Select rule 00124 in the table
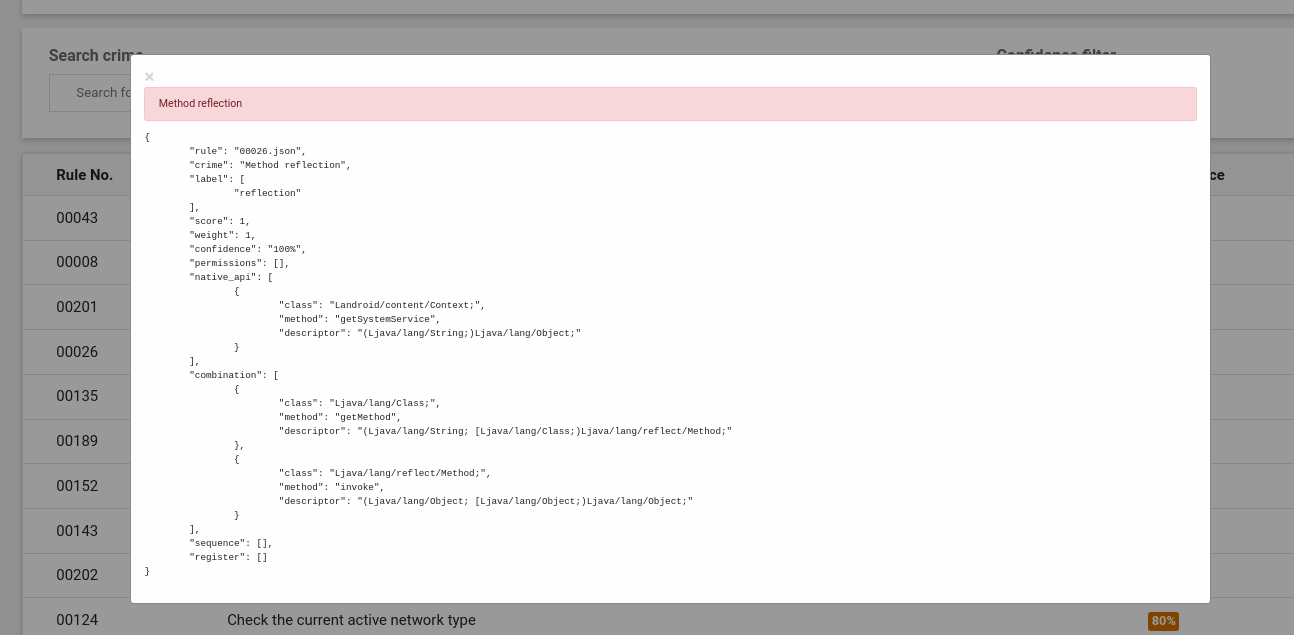Screen dimensions: 1294x635 click(77, 620)
